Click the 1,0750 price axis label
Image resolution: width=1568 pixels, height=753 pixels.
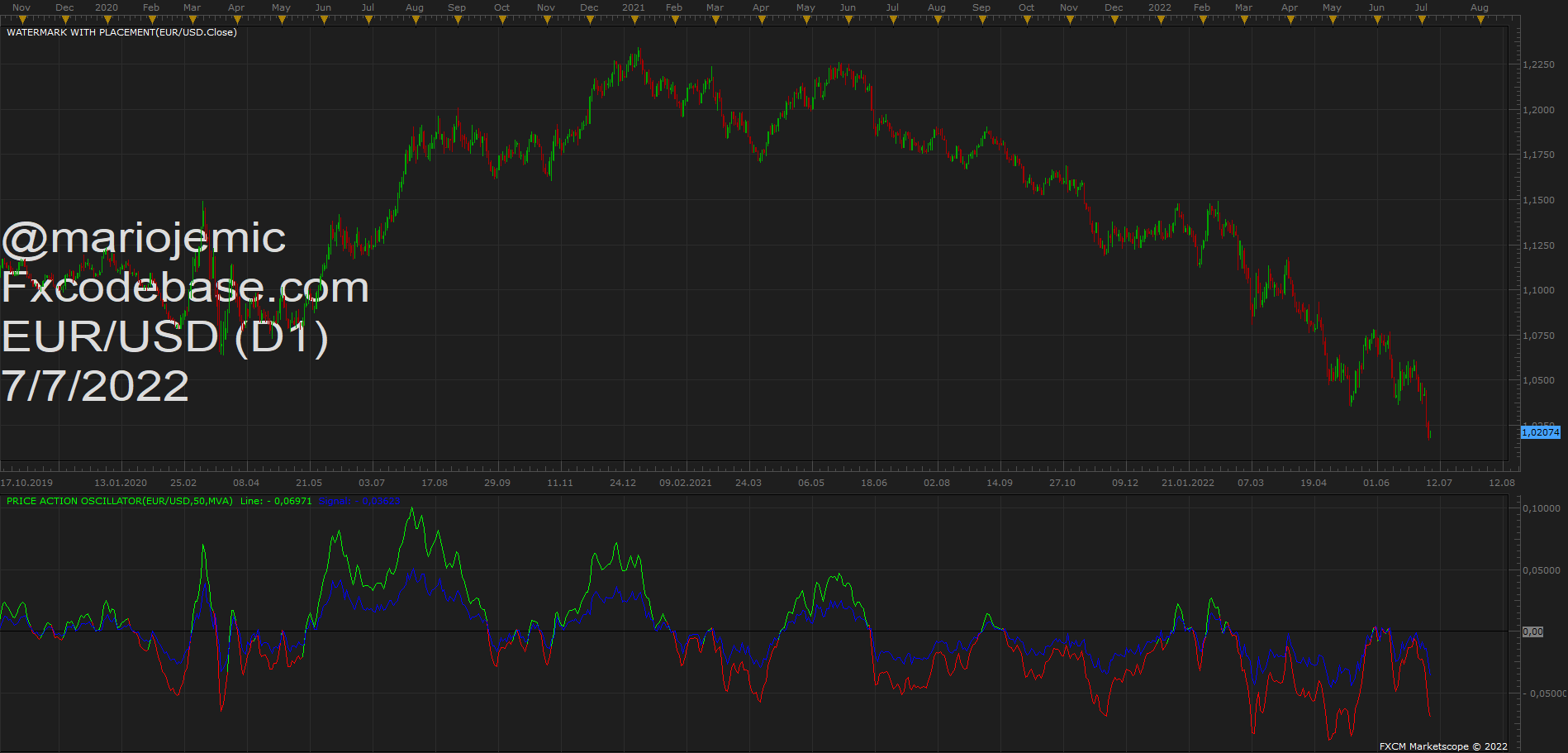1538,336
